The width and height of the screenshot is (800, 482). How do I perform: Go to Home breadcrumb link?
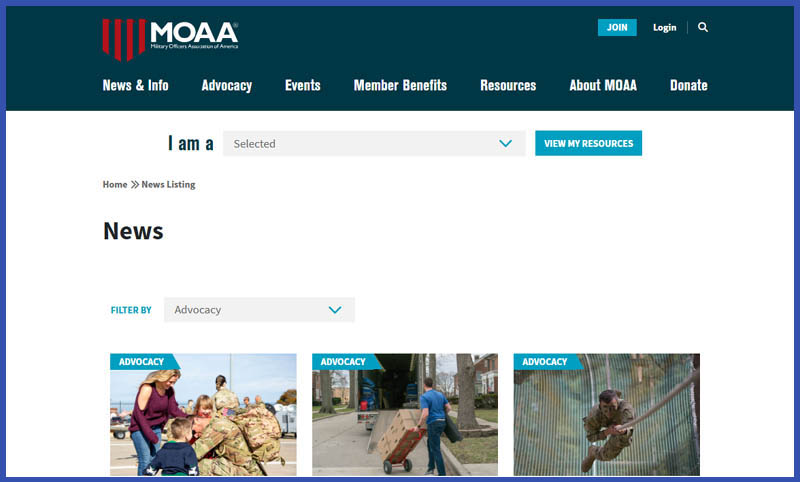[x=115, y=184]
